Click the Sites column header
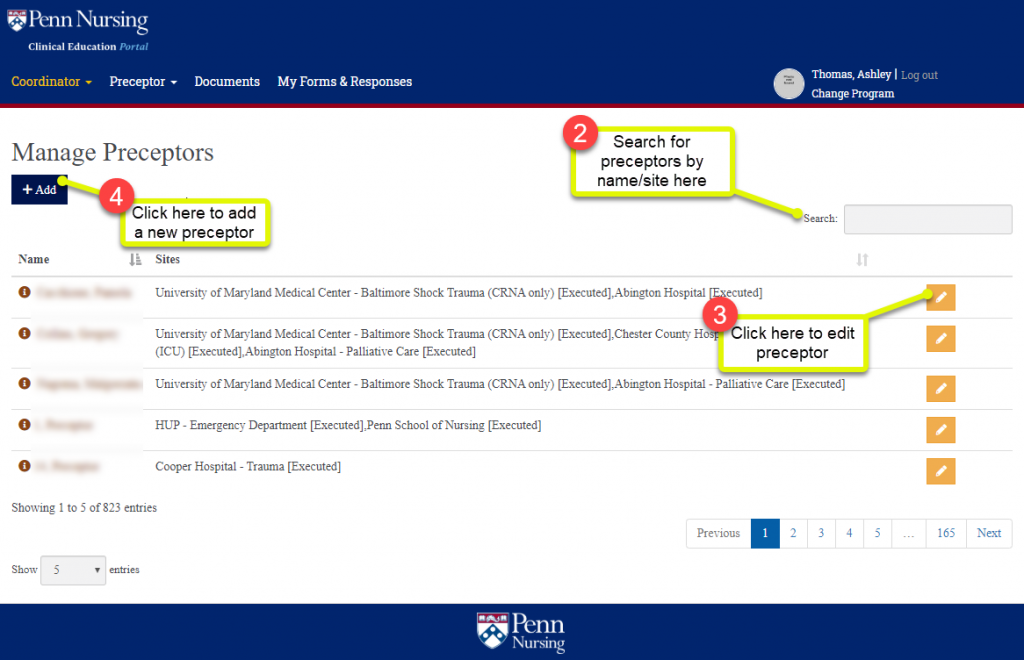 [167, 259]
